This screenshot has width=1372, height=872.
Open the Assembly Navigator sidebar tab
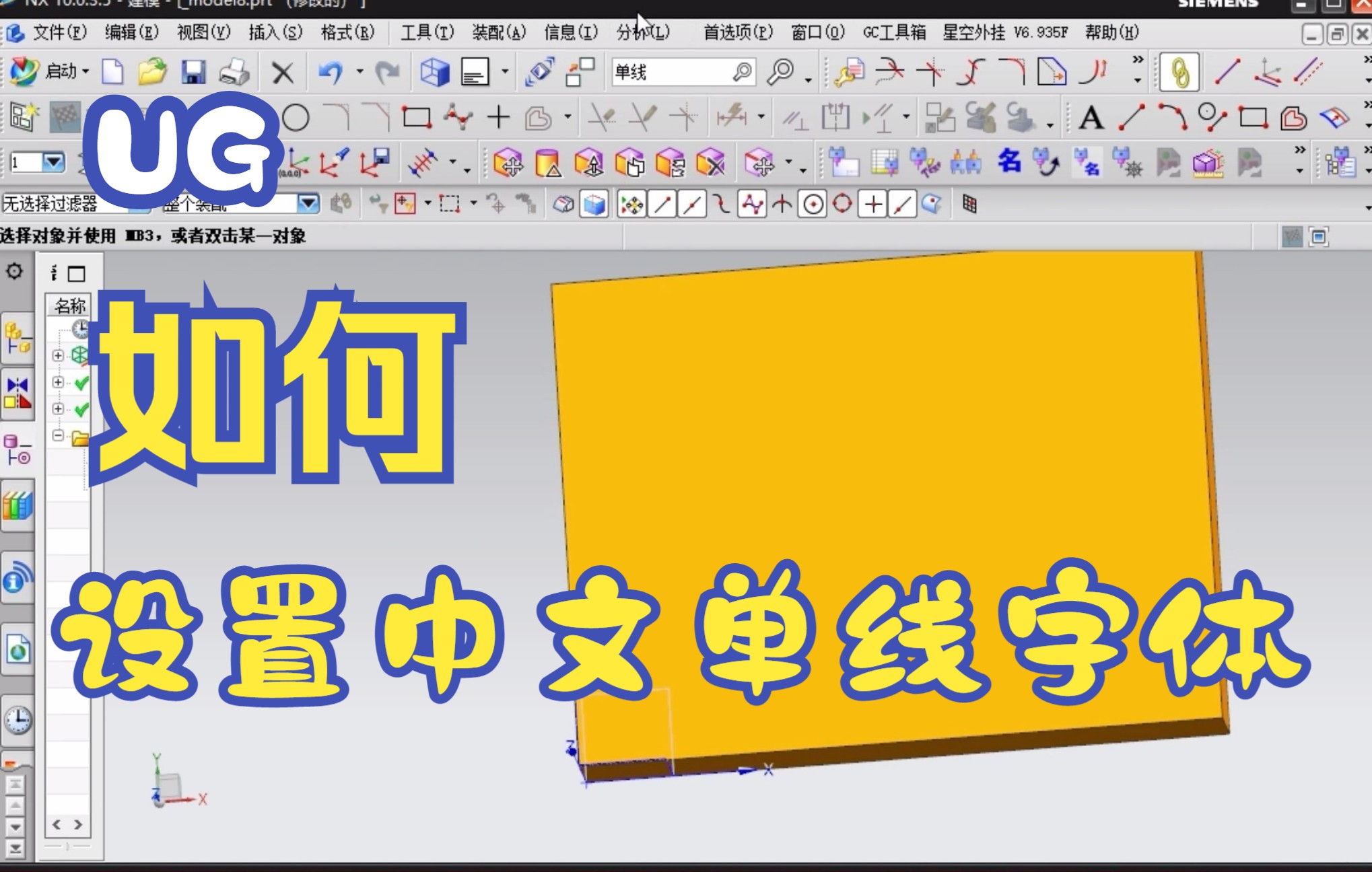(x=18, y=338)
